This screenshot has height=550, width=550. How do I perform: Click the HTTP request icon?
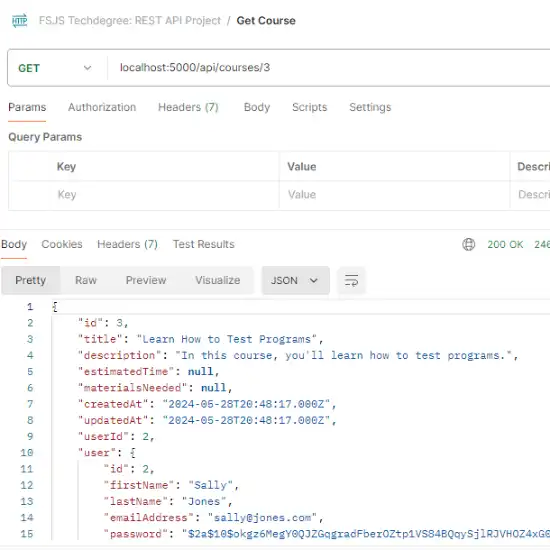pyautogui.click(x=19, y=21)
